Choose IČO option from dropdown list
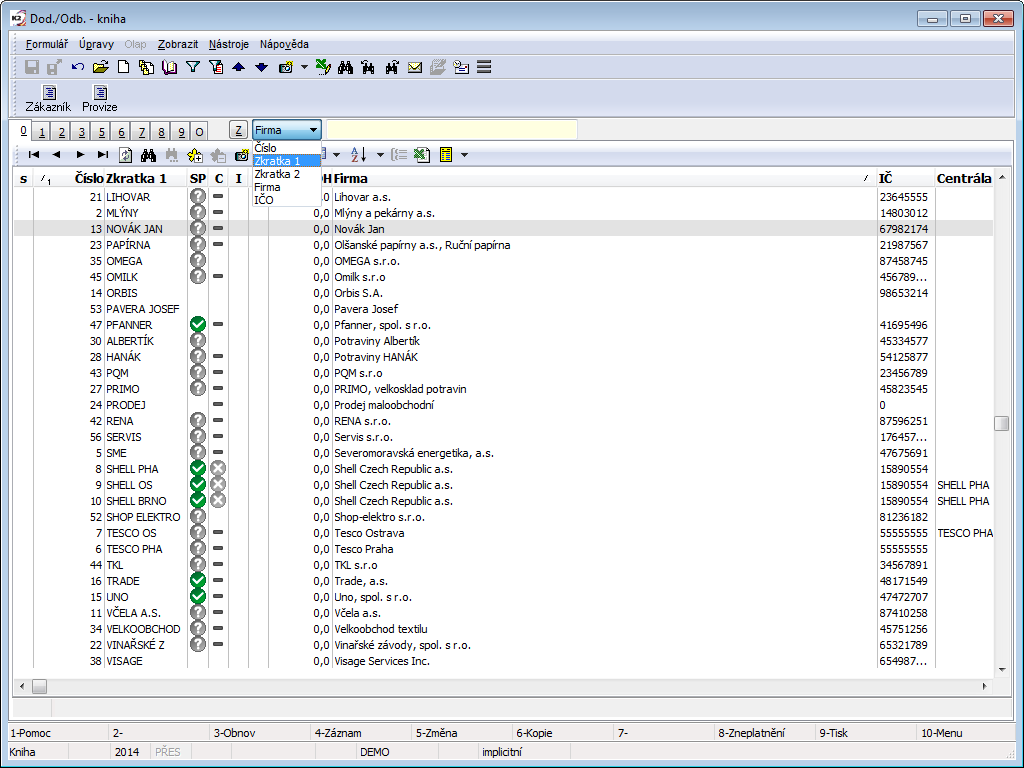The image size is (1024, 768). 264,200
